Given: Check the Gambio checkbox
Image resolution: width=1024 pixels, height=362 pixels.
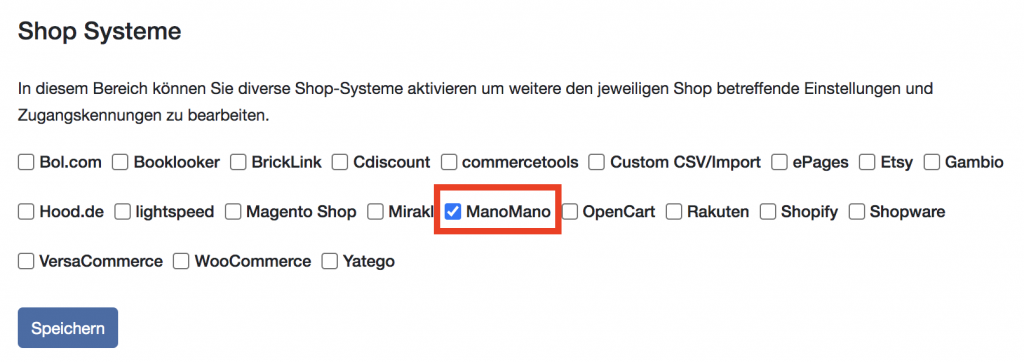Looking at the screenshot, I should (931, 162).
